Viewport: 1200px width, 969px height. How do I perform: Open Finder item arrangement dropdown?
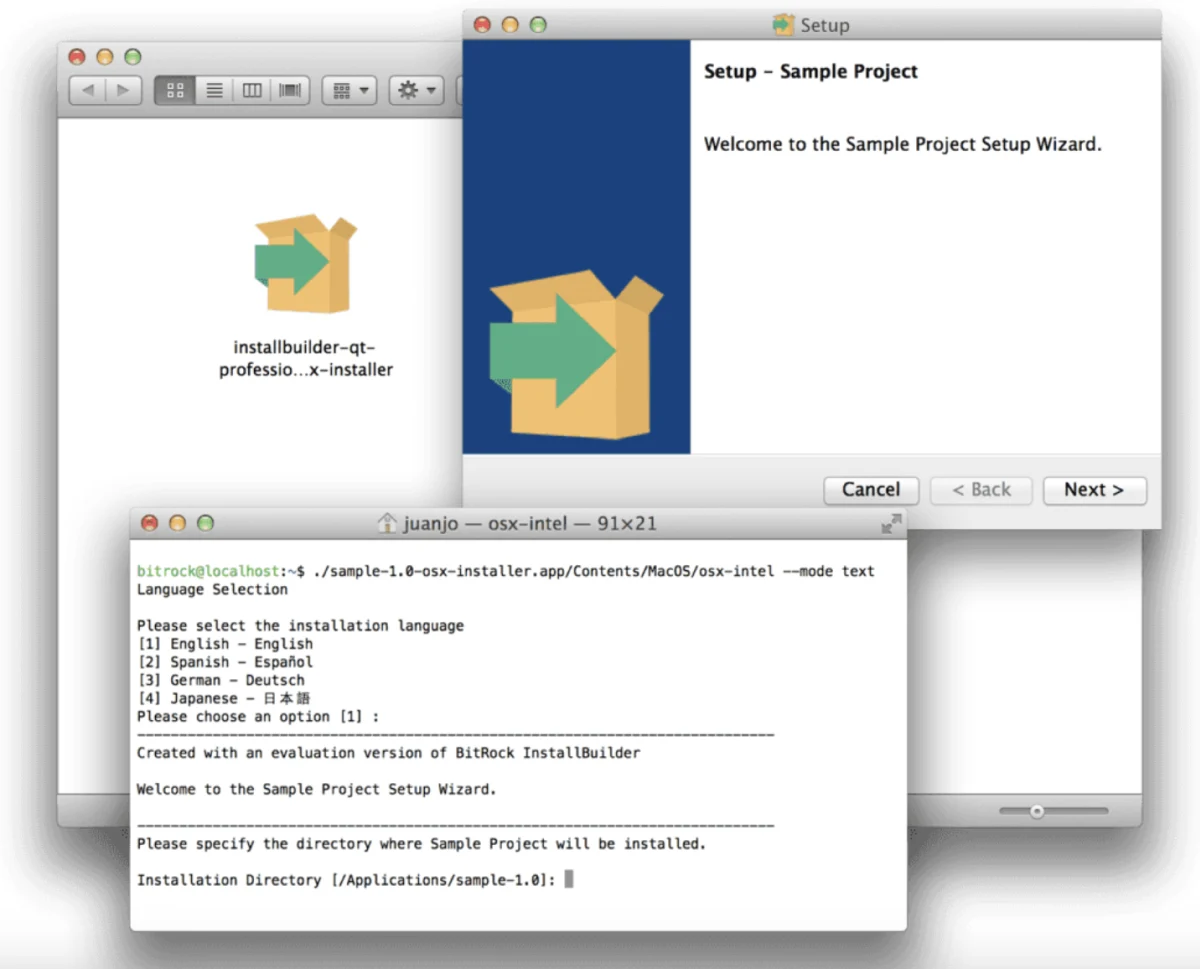[348, 90]
